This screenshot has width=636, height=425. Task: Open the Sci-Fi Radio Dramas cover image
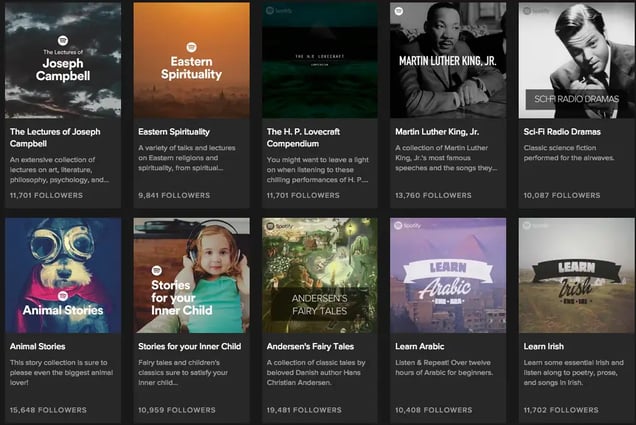pyautogui.click(x=576, y=60)
